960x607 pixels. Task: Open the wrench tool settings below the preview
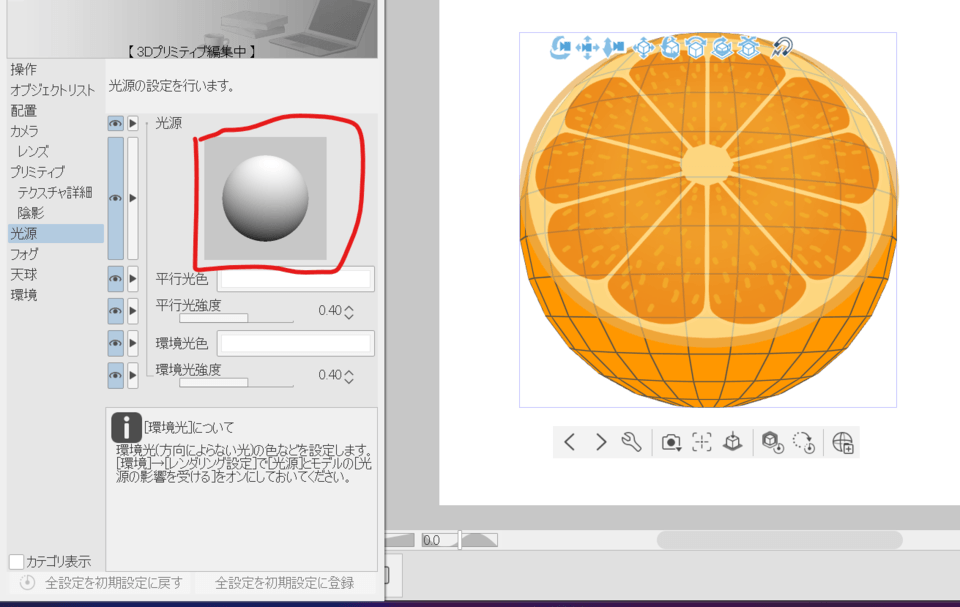point(632,441)
